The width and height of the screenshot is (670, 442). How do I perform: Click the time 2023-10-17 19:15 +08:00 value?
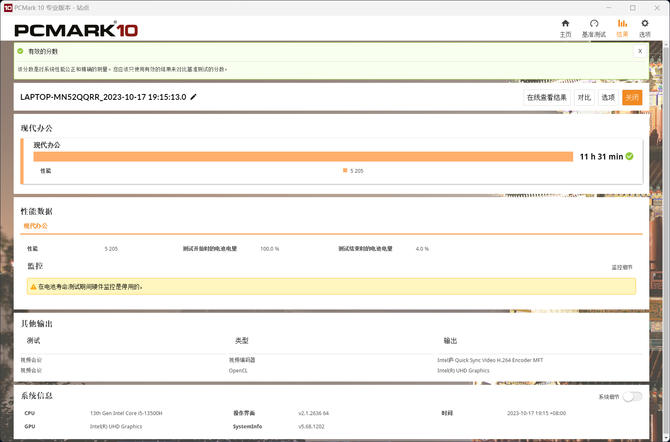[x=536, y=413]
